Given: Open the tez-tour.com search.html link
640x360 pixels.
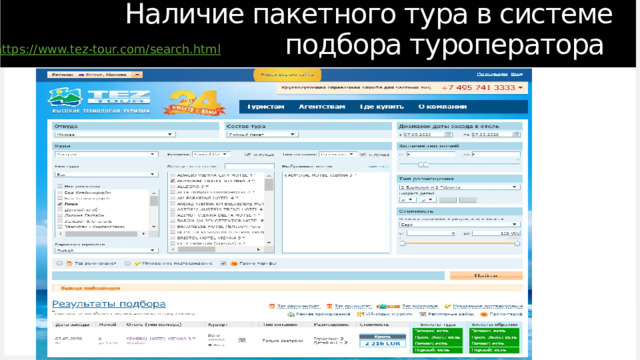Looking at the screenshot, I should (x=110, y=49).
